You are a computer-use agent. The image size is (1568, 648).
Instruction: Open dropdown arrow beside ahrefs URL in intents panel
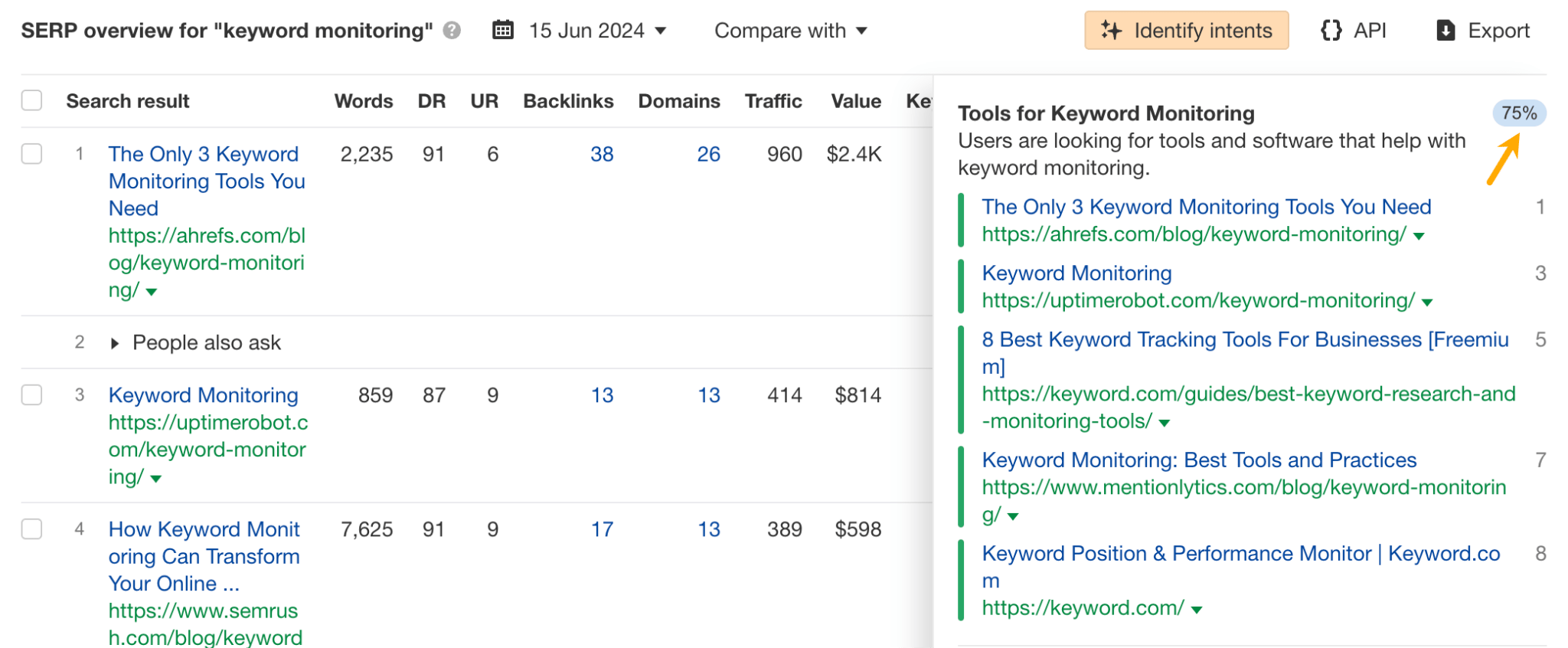click(x=1419, y=236)
